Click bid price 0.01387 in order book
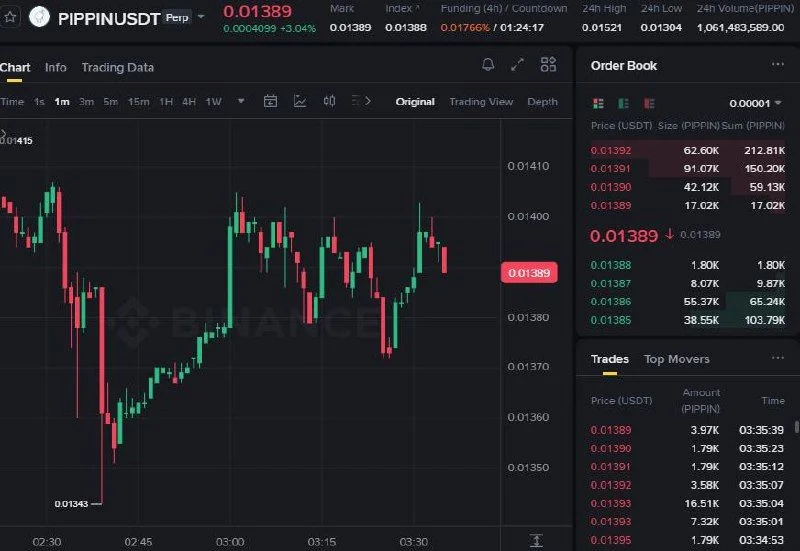Screen dimensions: 800x551 pyautogui.click(x=611, y=284)
